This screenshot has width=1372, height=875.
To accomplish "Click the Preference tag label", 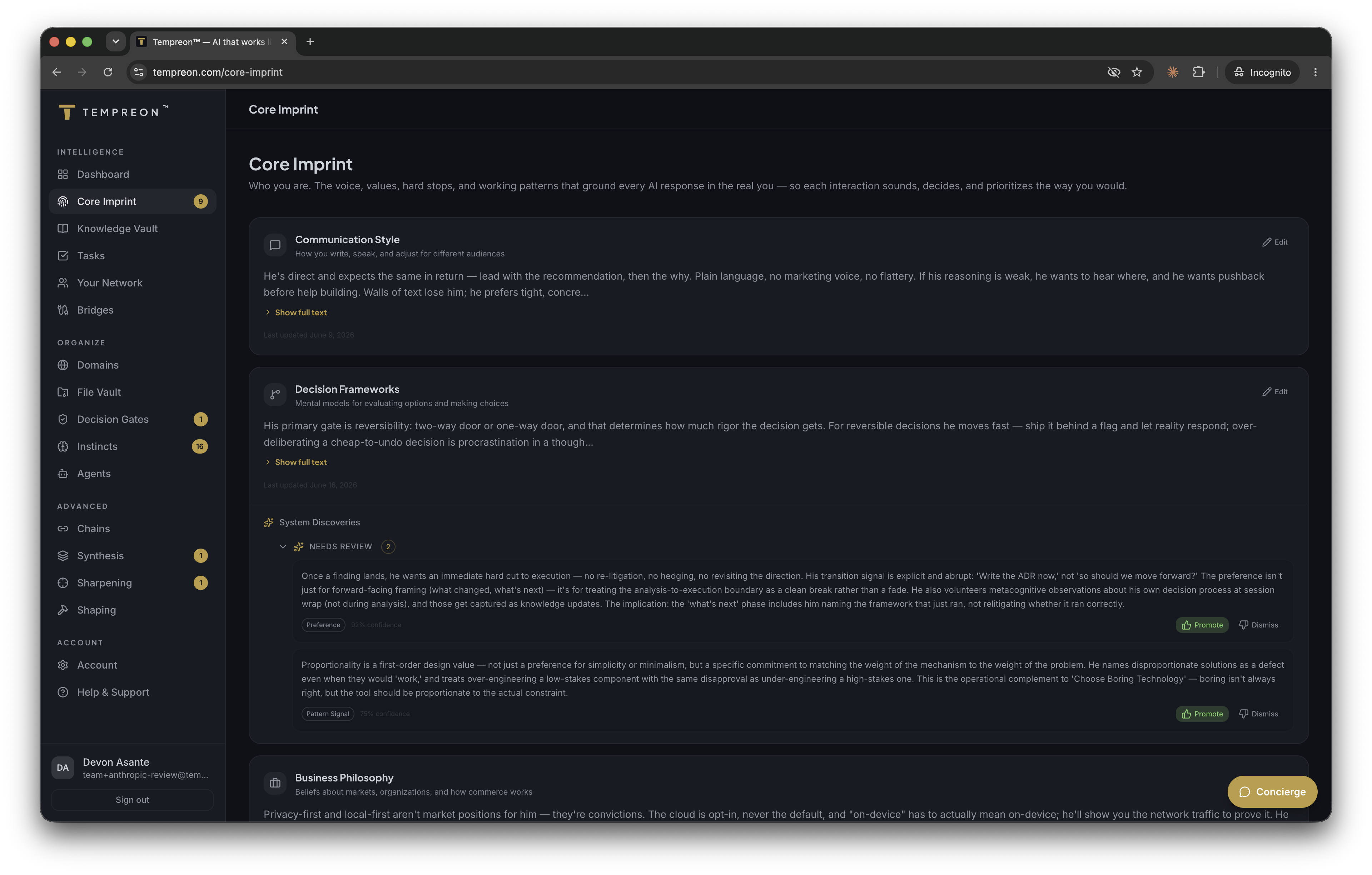I will (x=323, y=625).
